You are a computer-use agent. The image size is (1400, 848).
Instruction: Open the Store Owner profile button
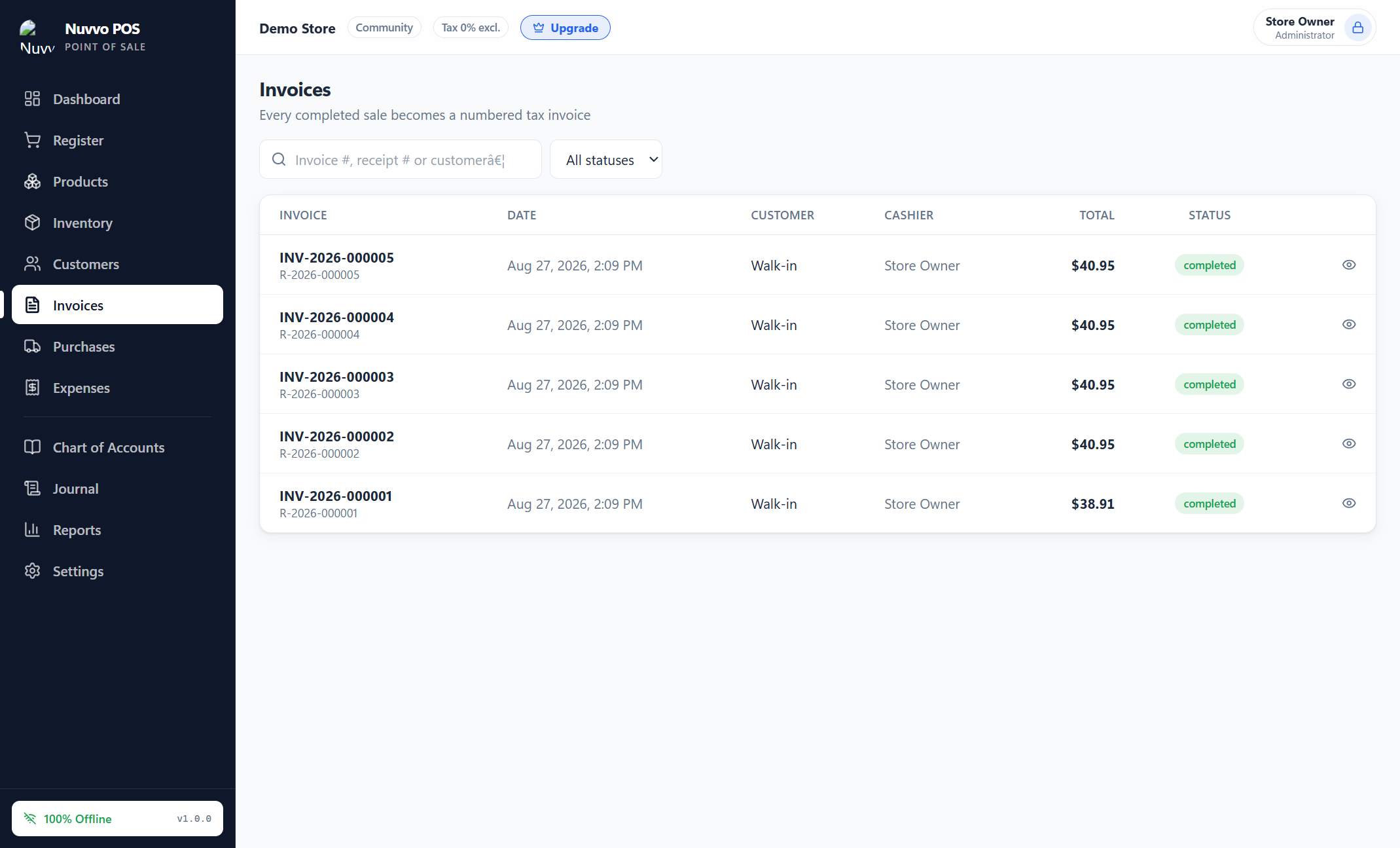pos(1314,28)
